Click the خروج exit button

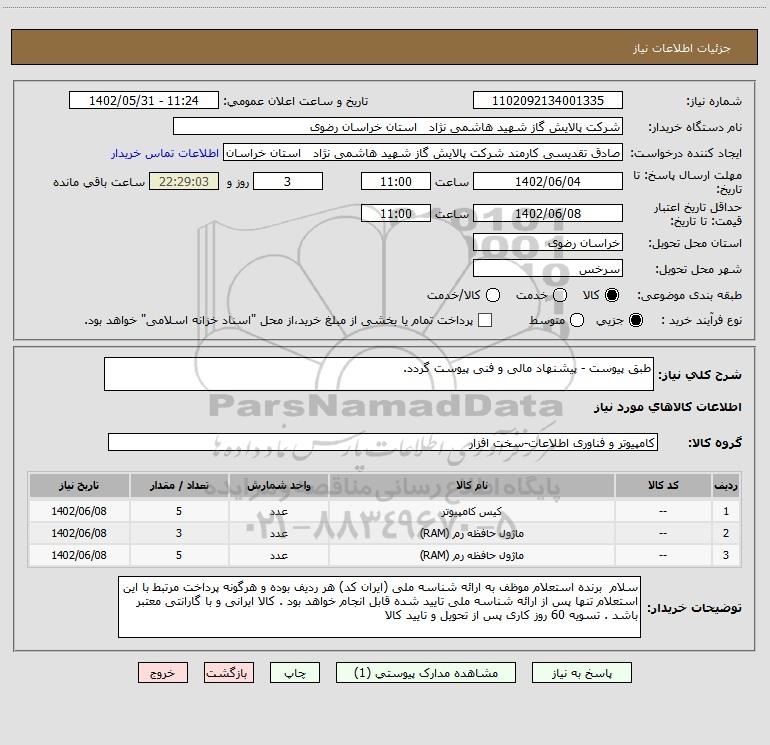[163, 673]
